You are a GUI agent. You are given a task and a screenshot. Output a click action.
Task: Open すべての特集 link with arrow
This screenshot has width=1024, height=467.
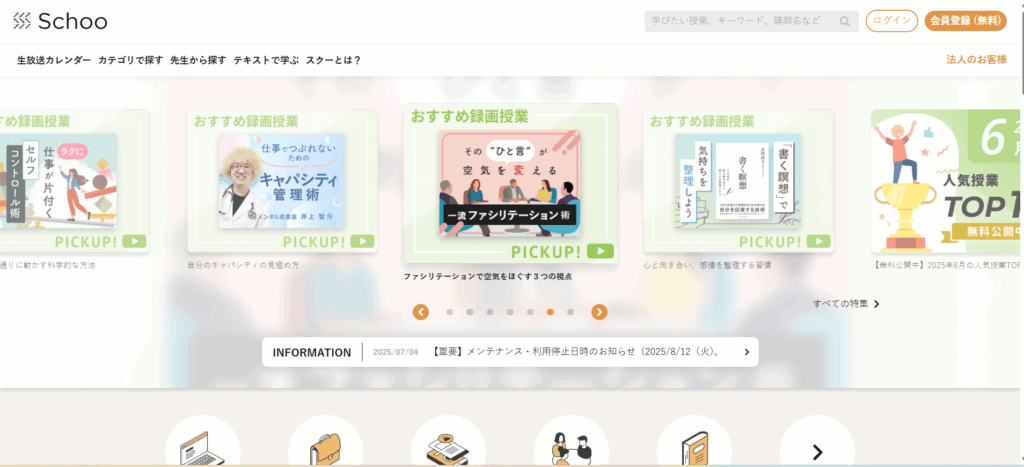(846, 304)
